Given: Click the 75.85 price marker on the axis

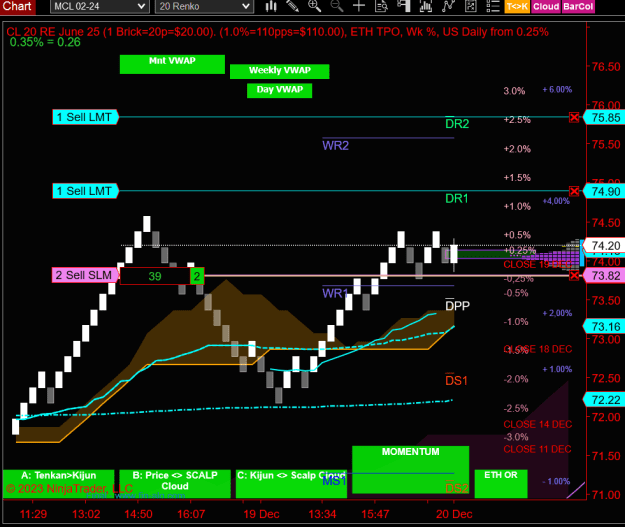Looking at the screenshot, I should tap(604, 118).
